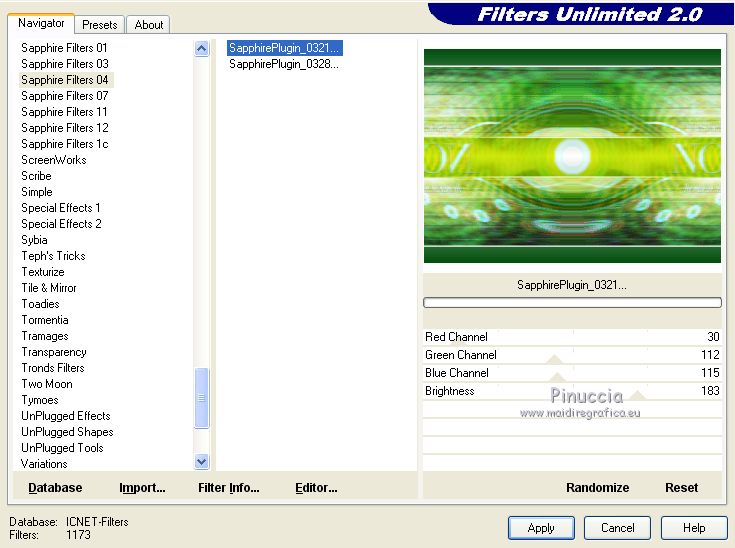The height and width of the screenshot is (548, 735).
Task: Select Sapphire Filters 11 category
Action: [64, 112]
